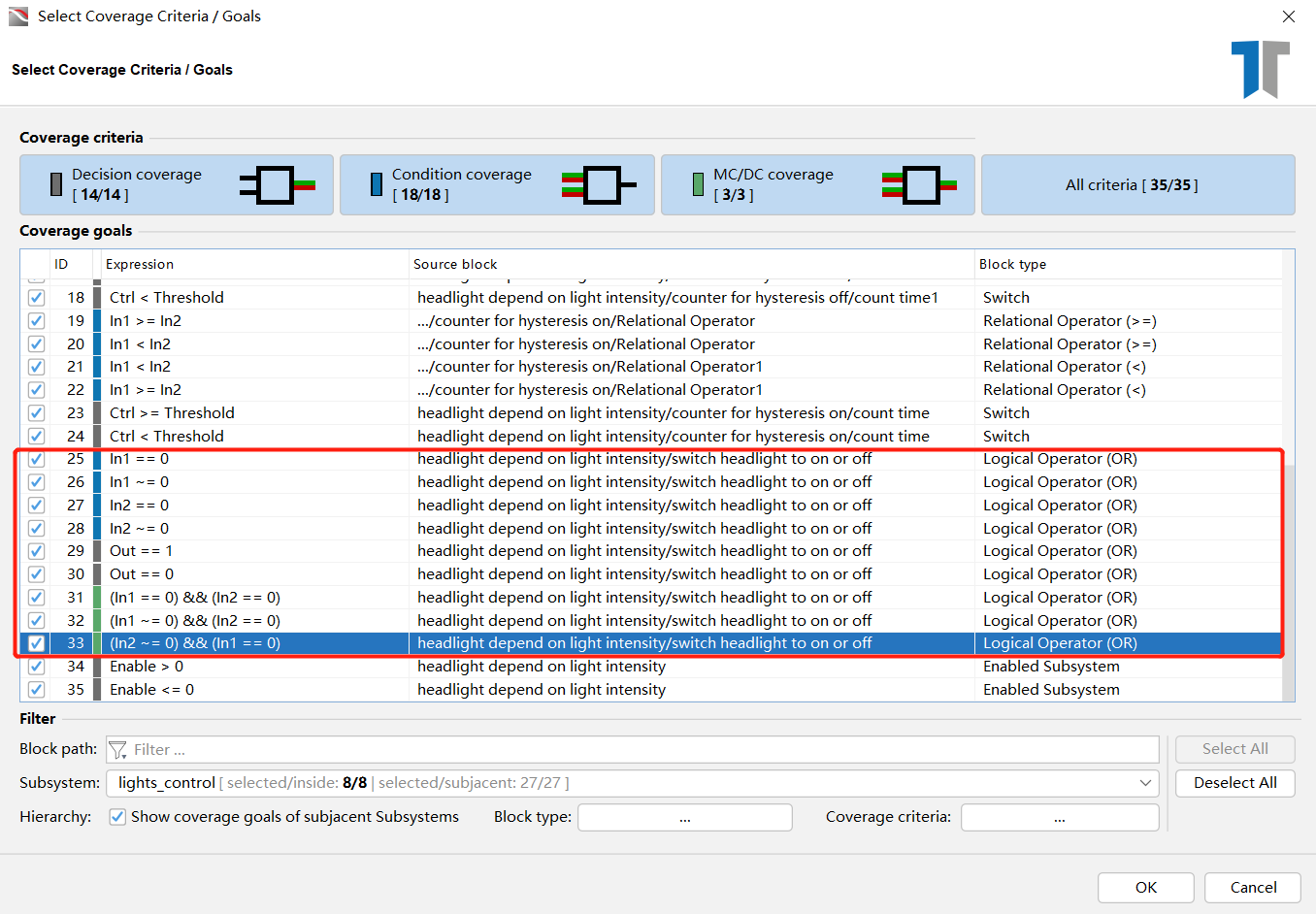Click the green MC/DC coverage color marker

tap(698, 184)
